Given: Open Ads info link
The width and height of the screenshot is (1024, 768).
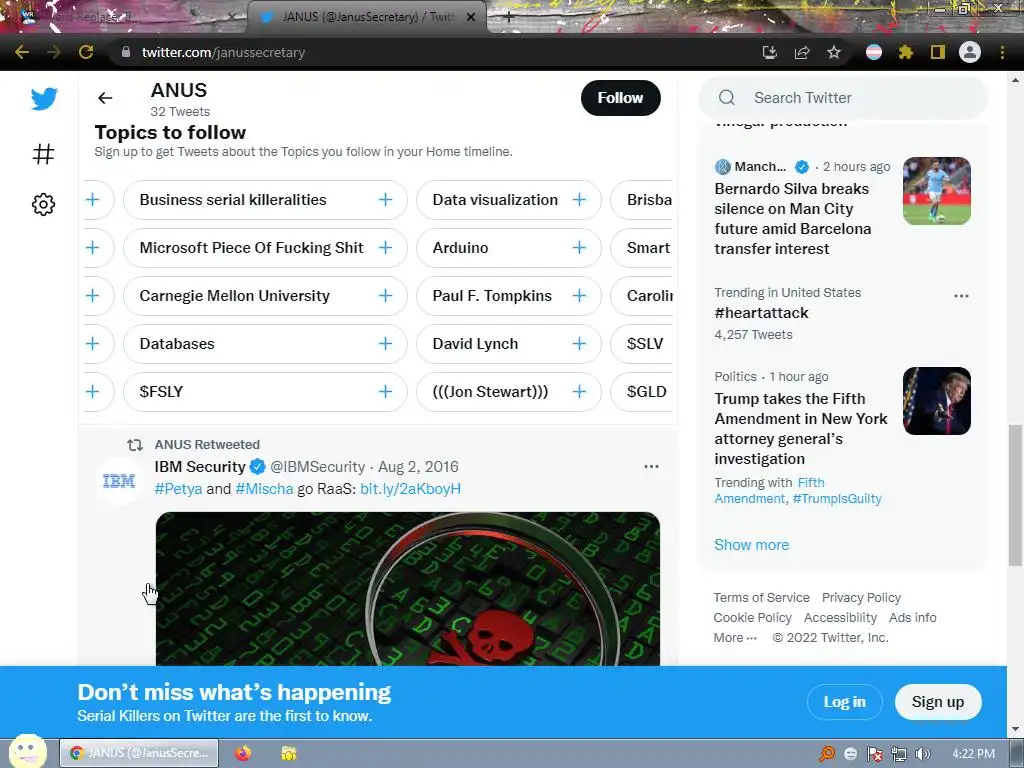Looking at the screenshot, I should (912, 618).
